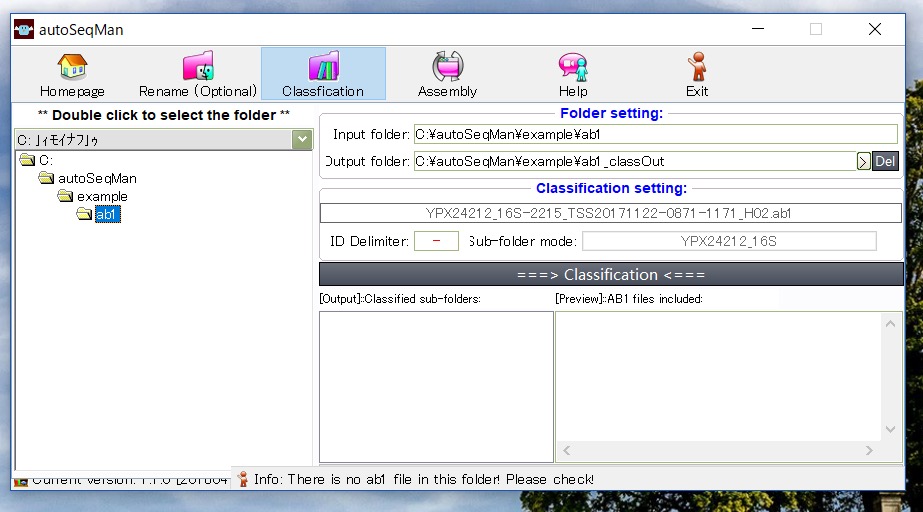Open the drive selection dropdown arrow

[302, 139]
